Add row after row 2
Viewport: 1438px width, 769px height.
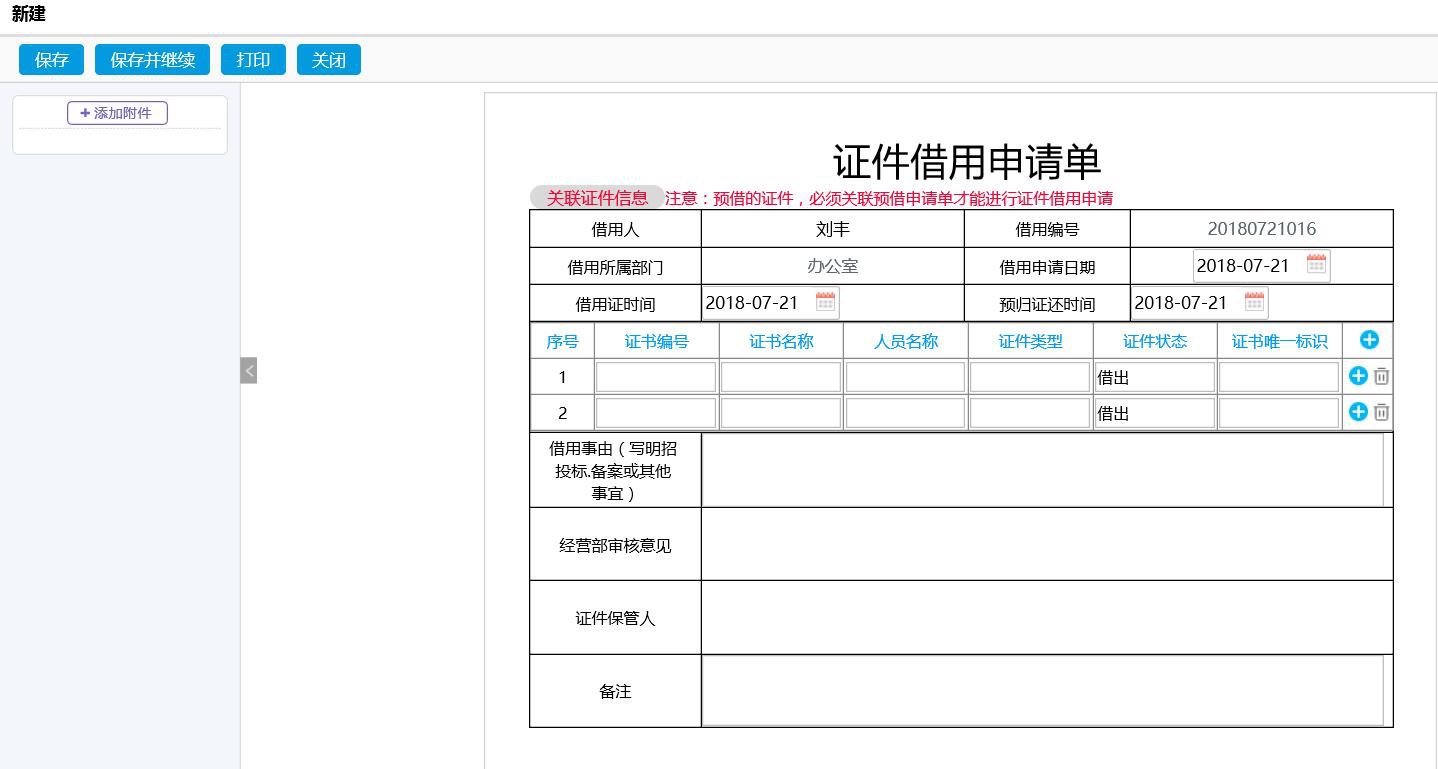coord(1358,412)
